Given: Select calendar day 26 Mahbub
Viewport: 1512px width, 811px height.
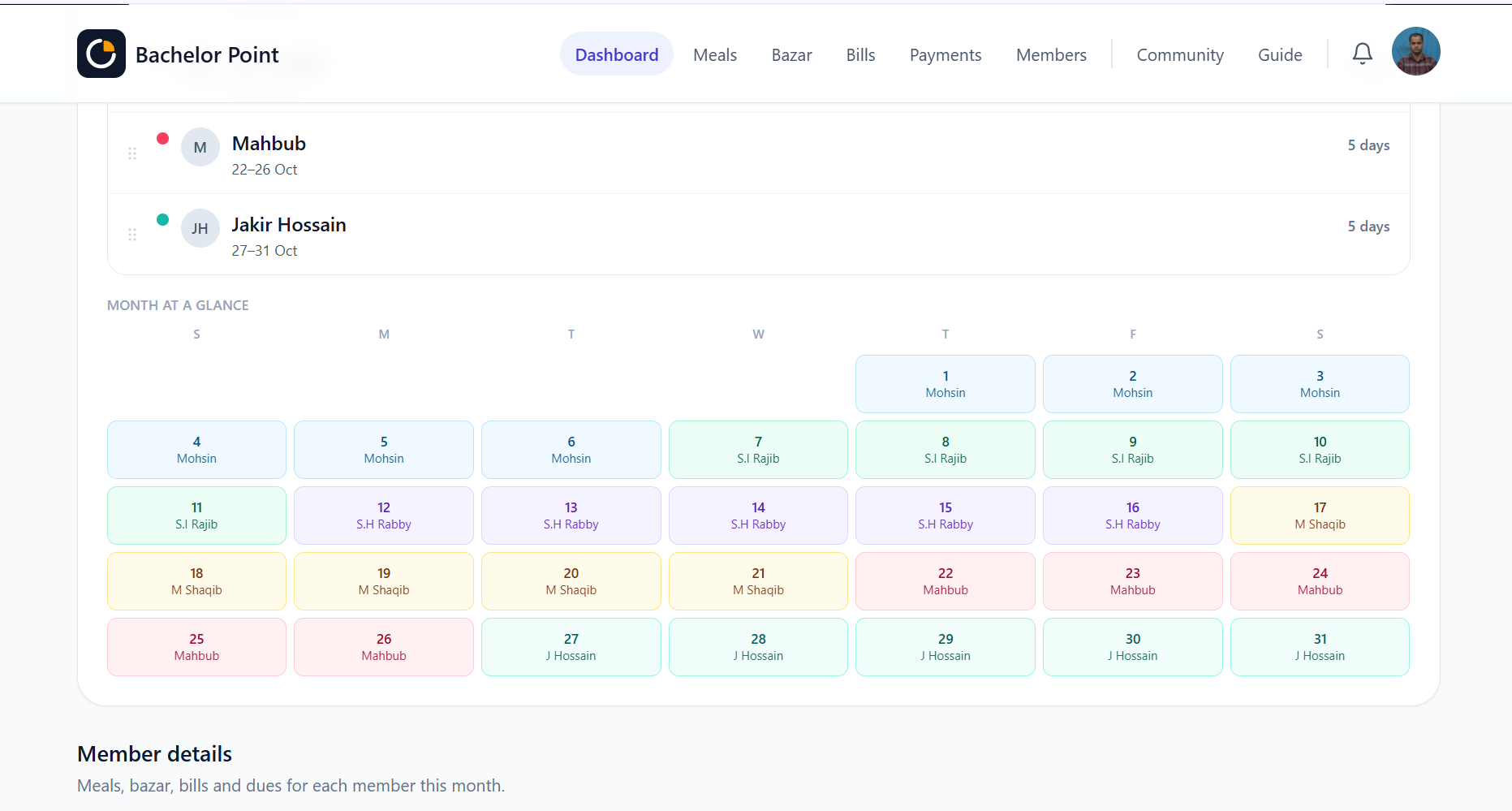Looking at the screenshot, I should (x=384, y=647).
